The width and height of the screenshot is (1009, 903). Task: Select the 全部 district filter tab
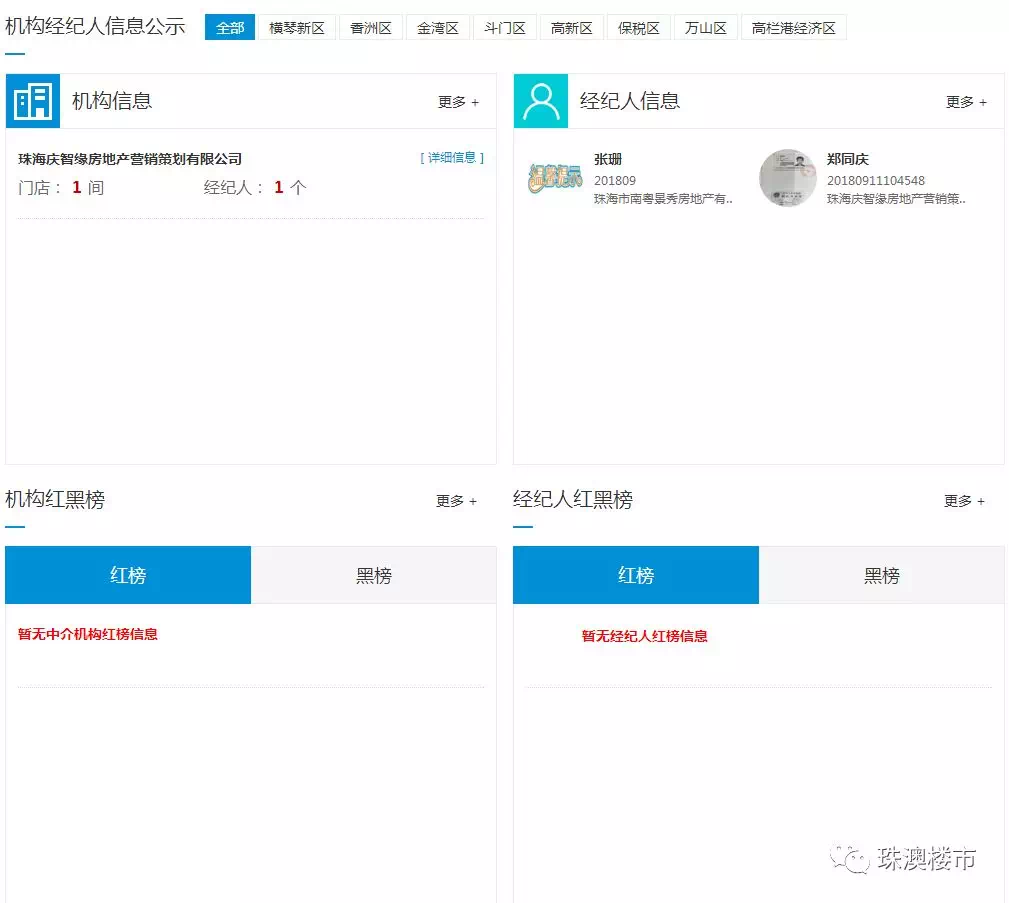click(x=230, y=28)
